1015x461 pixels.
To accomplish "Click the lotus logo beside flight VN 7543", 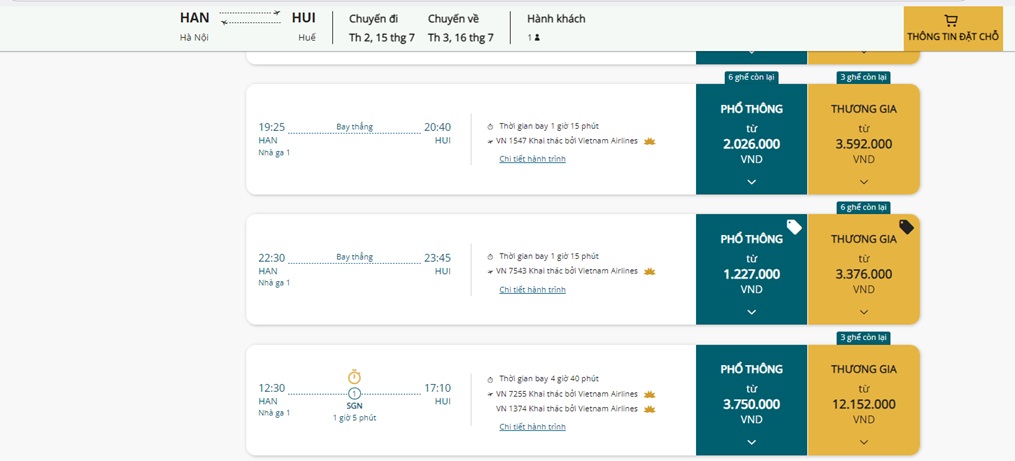I will (x=649, y=271).
